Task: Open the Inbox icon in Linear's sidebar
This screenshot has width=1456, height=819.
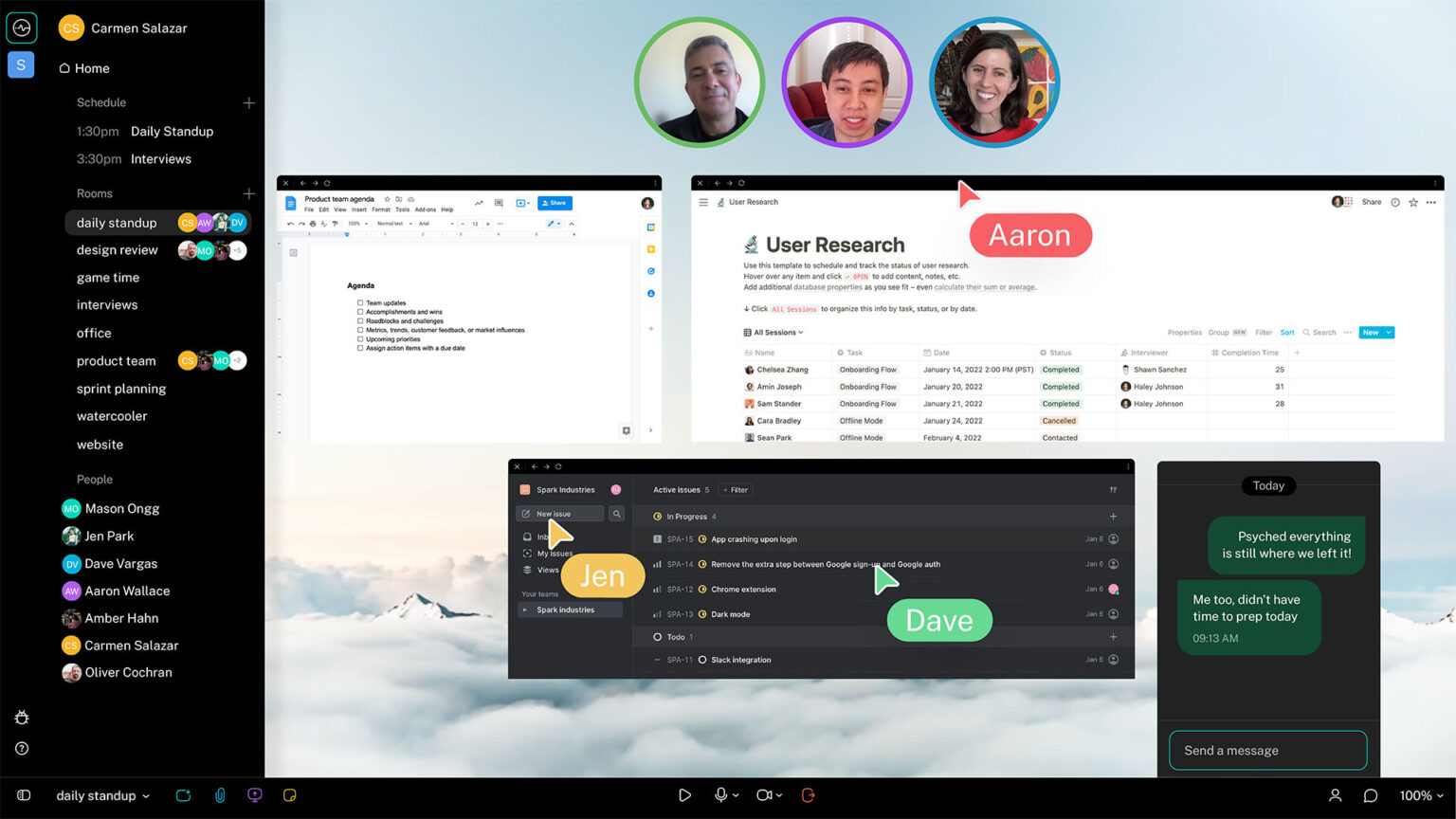Action: 528,535
